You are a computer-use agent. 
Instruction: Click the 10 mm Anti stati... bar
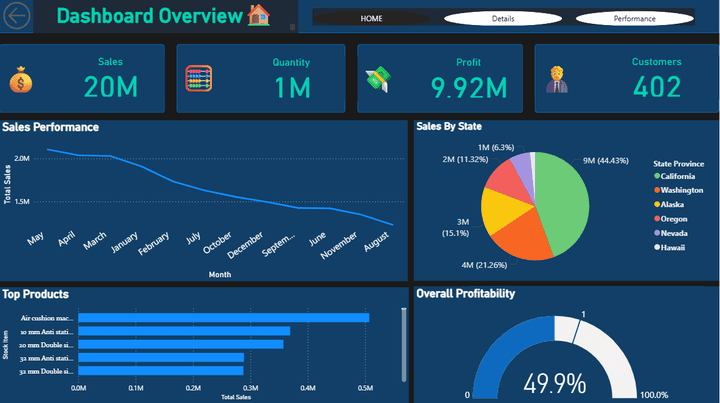184,331
